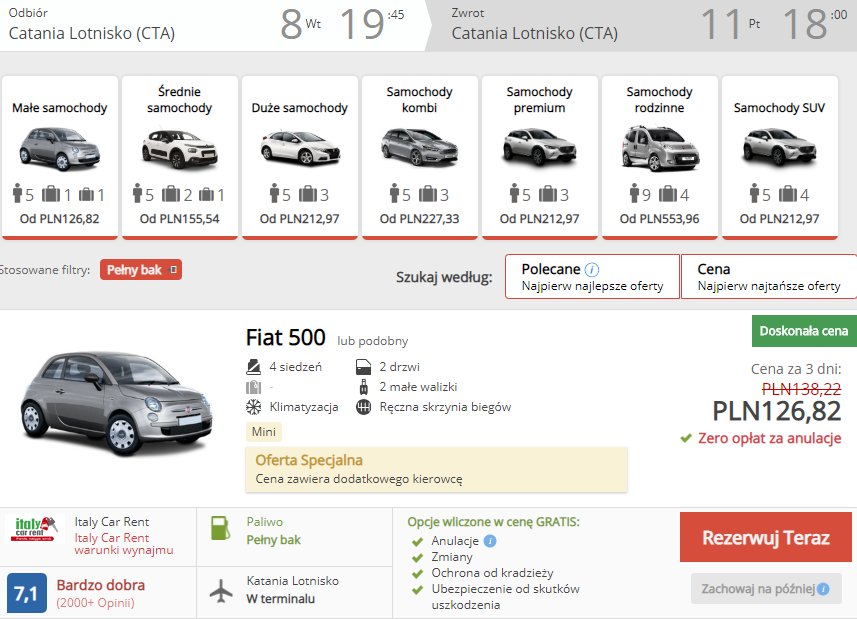Click the W terminalu location text
Screen dimensions: 857x619
(280, 599)
